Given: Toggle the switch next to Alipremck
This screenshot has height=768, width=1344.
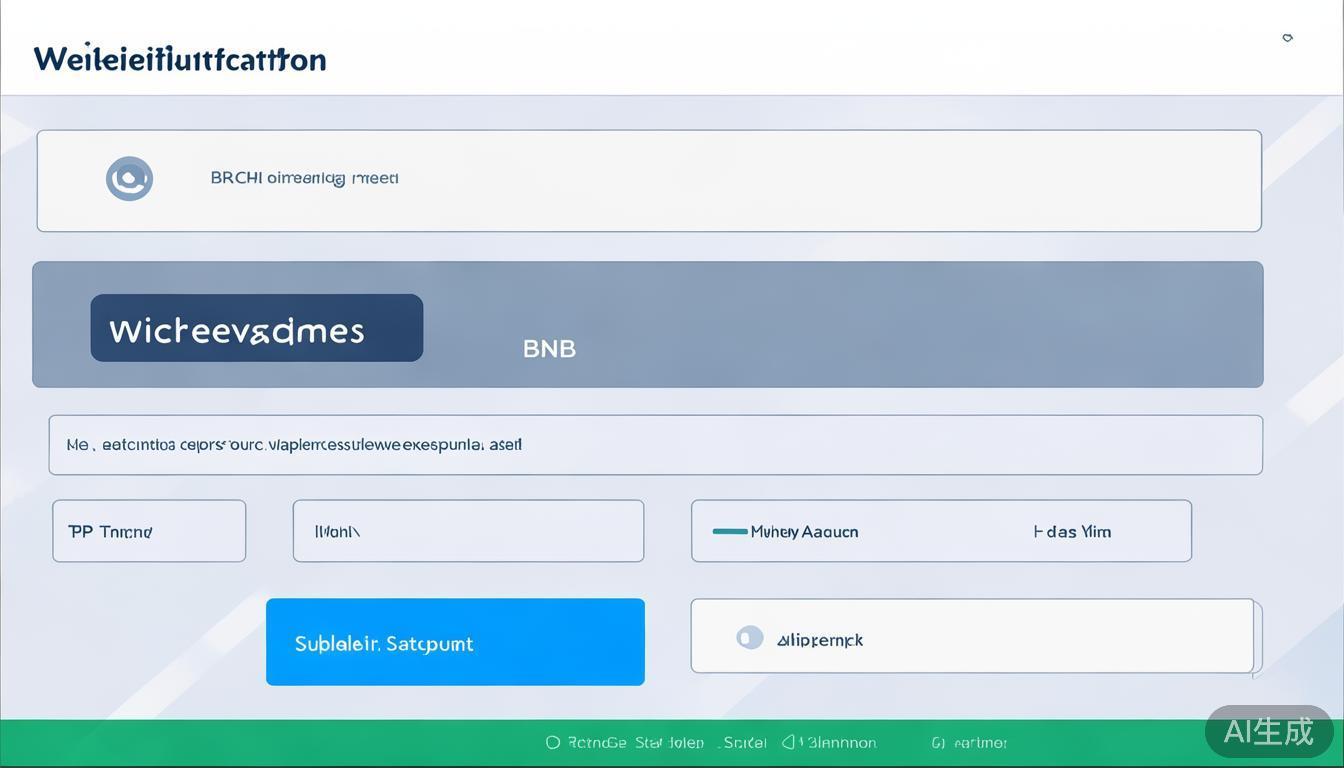Looking at the screenshot, I should [749, 638].
